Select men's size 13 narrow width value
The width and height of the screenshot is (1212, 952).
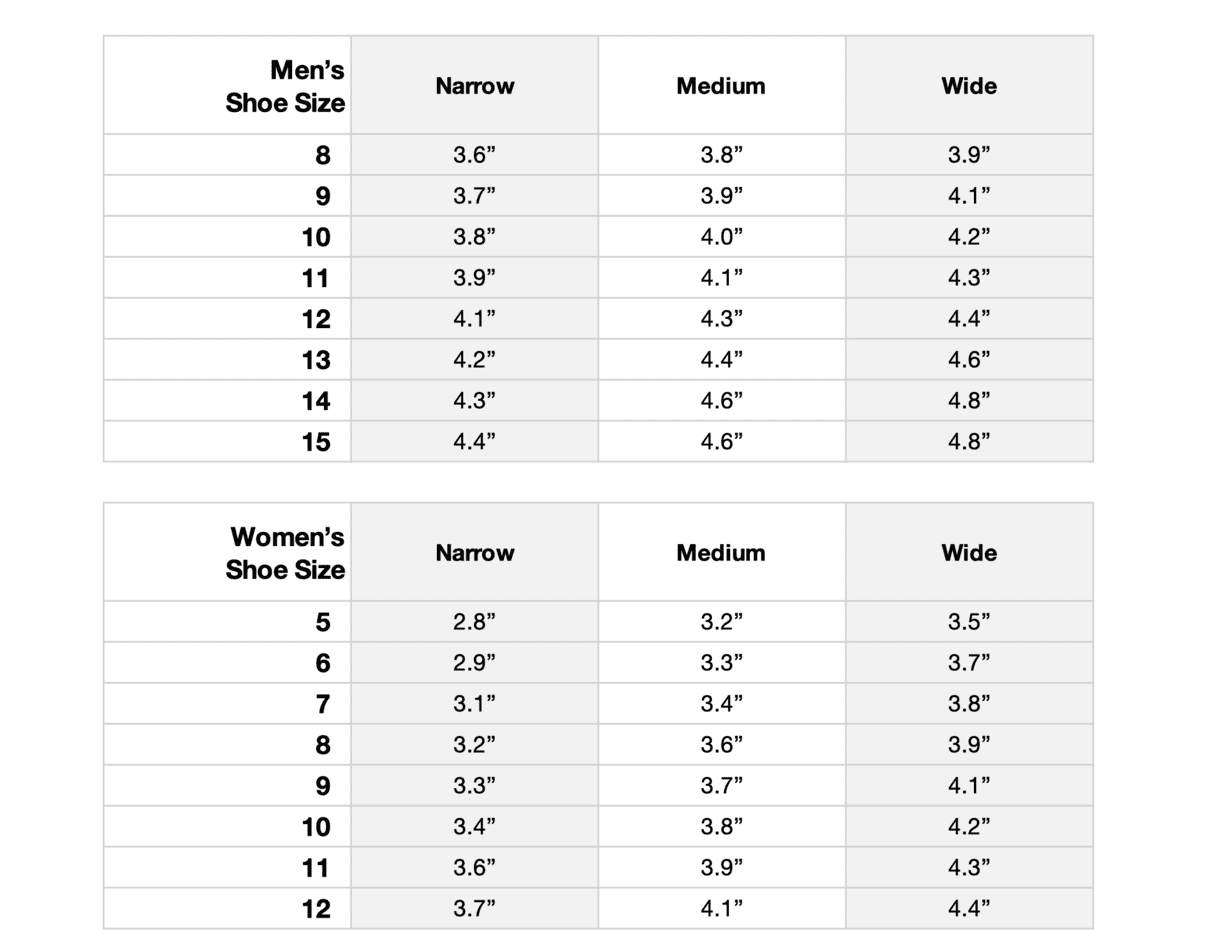click(x=475, y=360)
